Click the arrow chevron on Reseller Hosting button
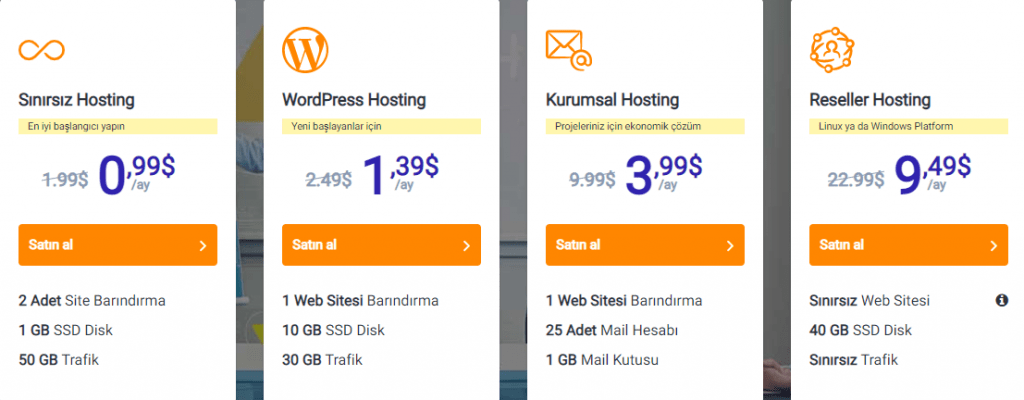 click(994, 246)
